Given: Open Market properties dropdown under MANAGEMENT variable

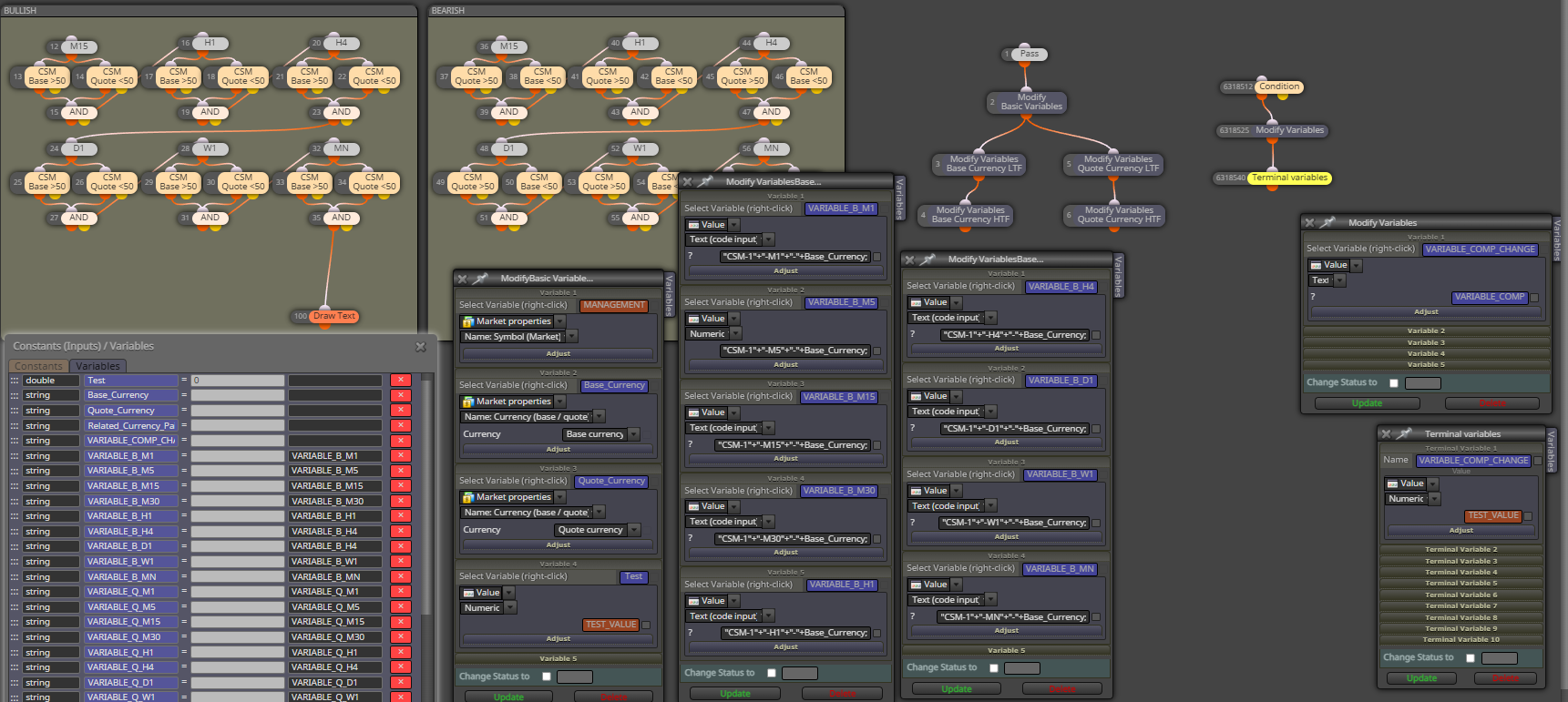Looking at the screenshot, I should [x=560, y=321].
